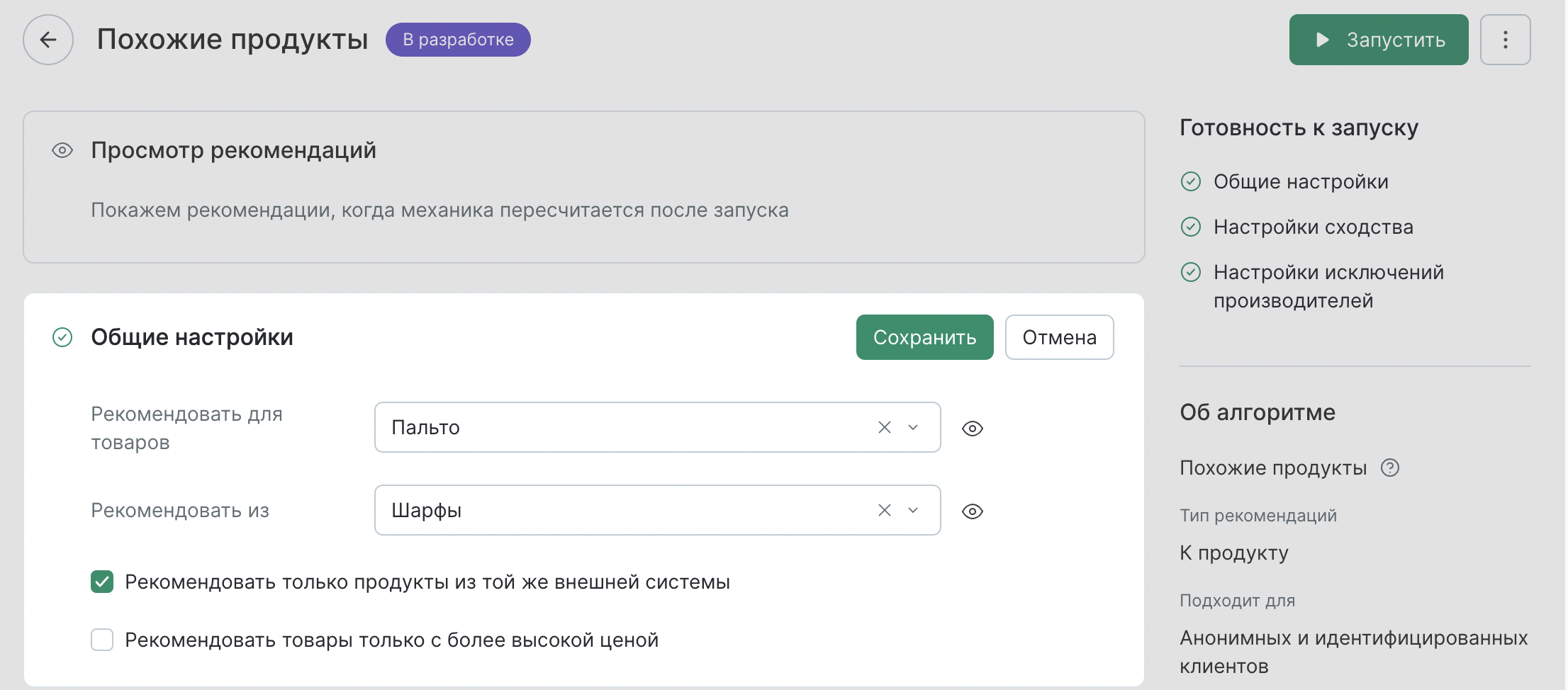This screenshot has width=1568, height=690.
Task: Click the Анонимных и идентифицированных клиентов text
Action: click(1353, 652)
